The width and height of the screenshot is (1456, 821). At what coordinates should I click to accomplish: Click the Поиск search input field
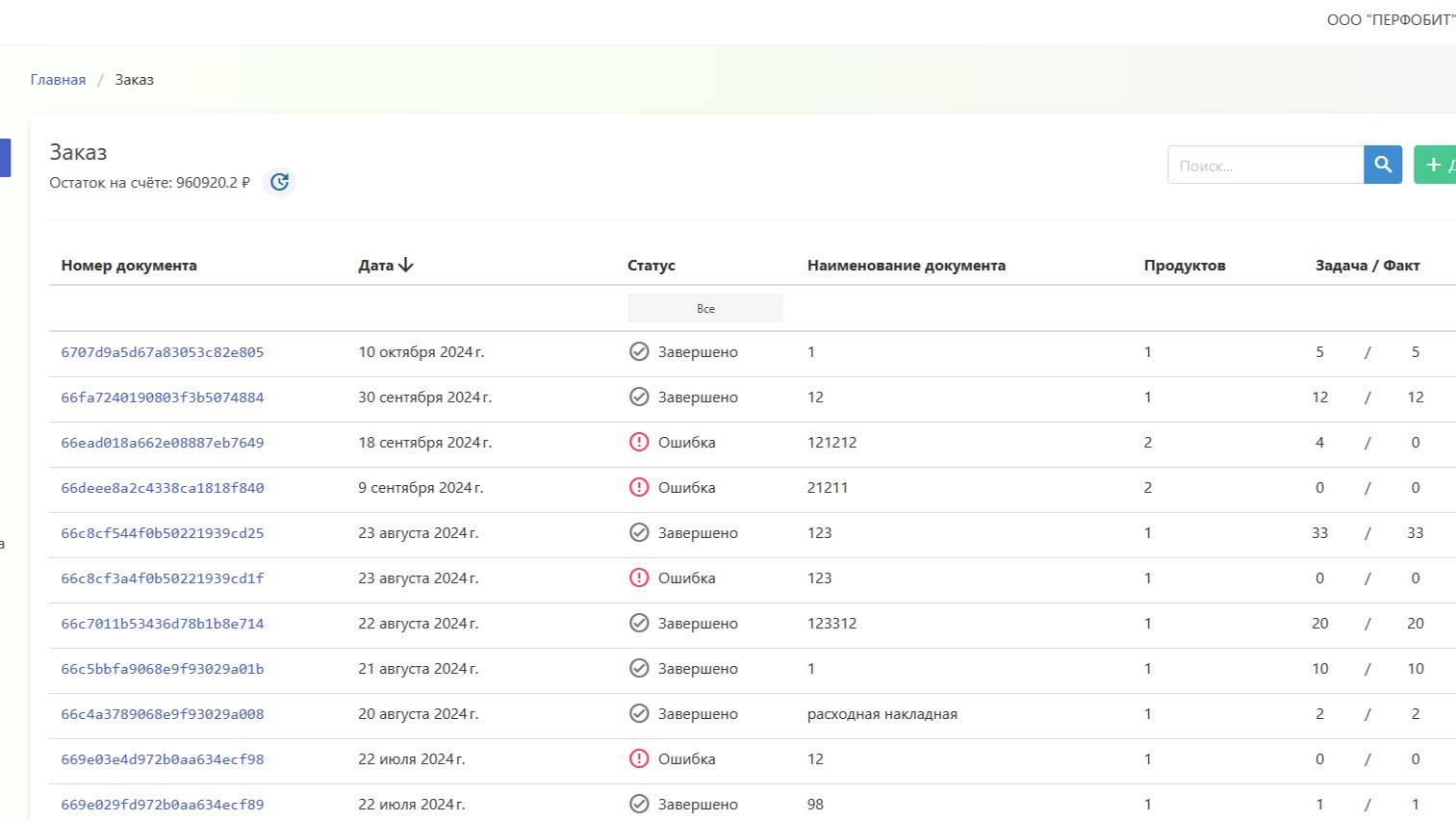coord(1264,166)
